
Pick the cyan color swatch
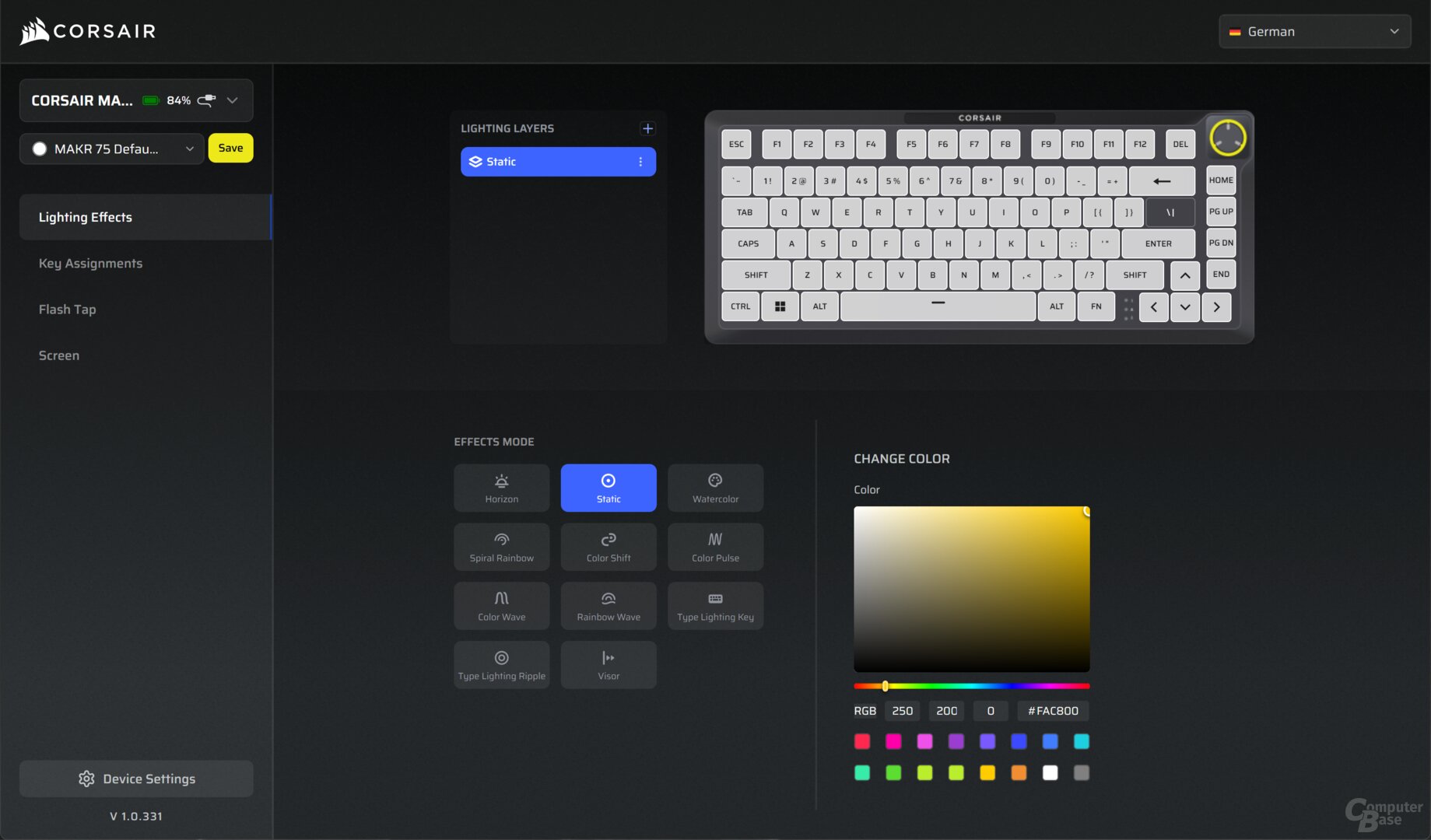[x=1081, y=741]
